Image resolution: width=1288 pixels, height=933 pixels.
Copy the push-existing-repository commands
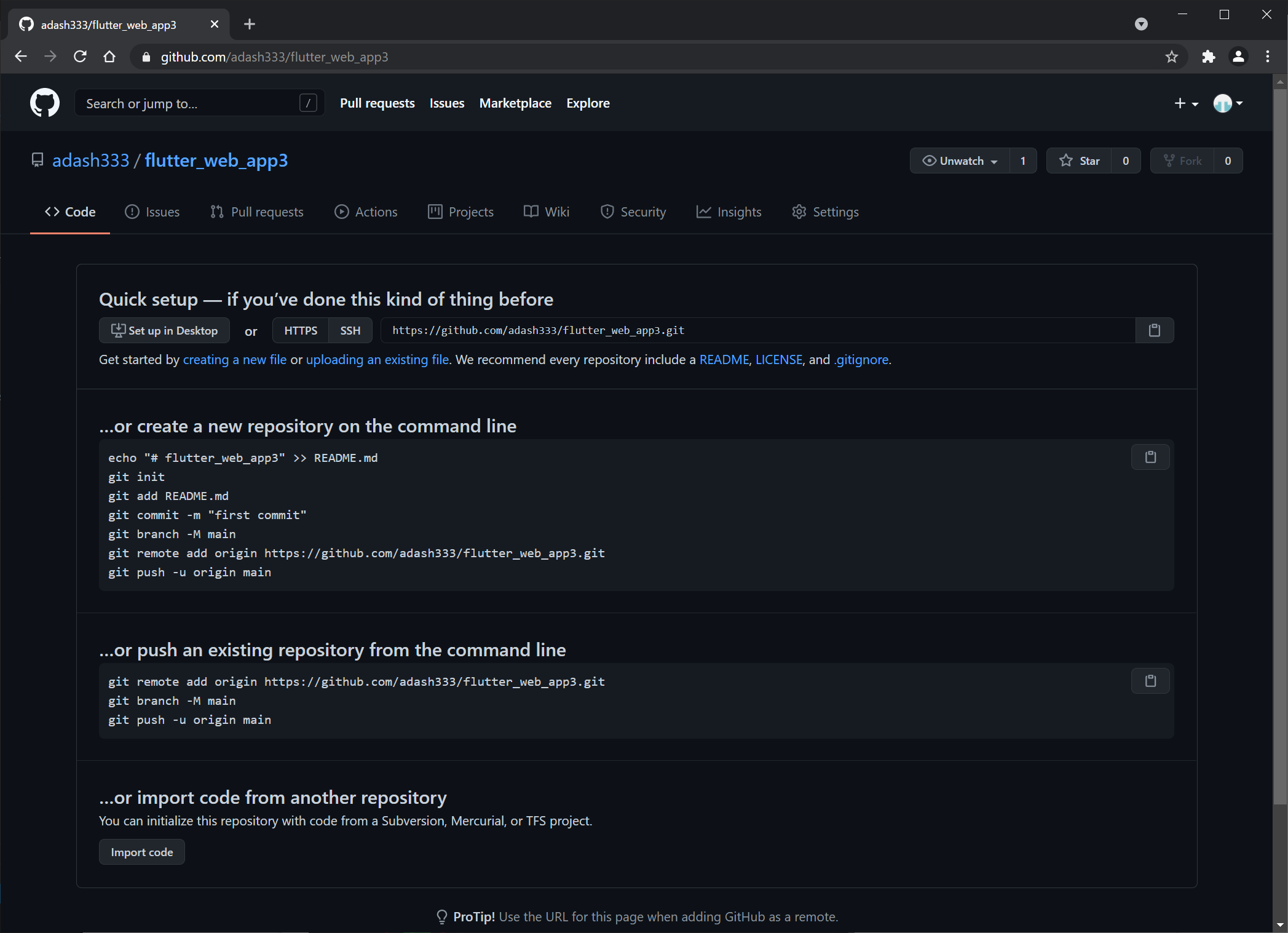pos(1150,681)
